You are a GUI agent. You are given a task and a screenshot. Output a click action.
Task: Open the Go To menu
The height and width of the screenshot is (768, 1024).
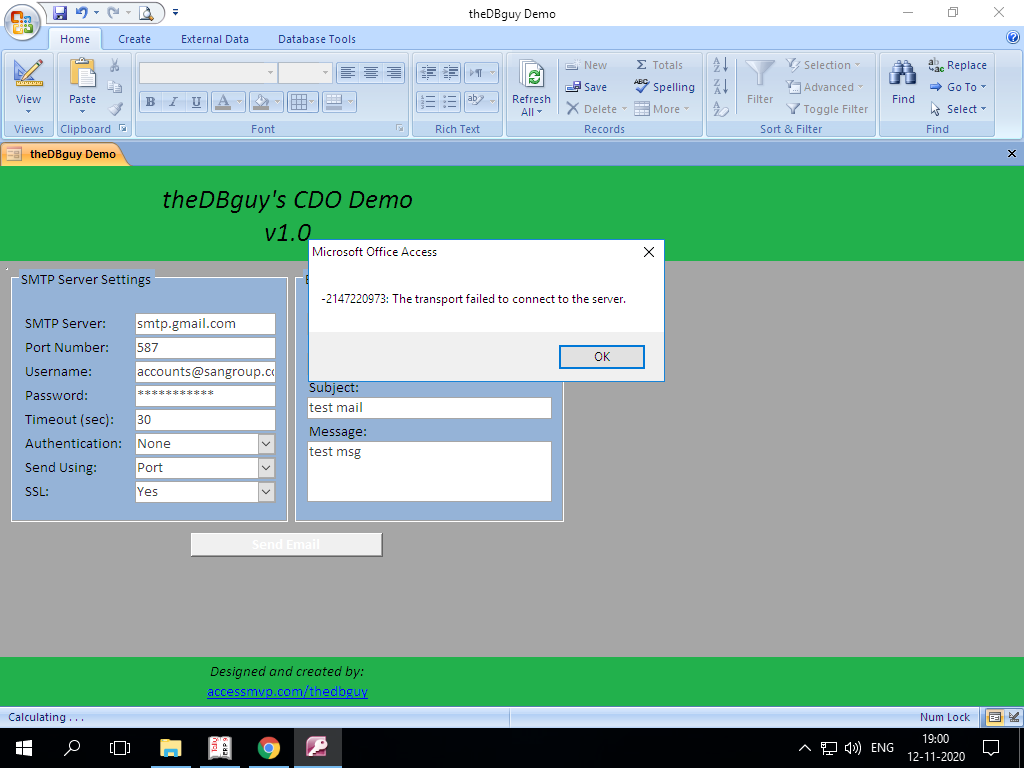tap(957, 87)
